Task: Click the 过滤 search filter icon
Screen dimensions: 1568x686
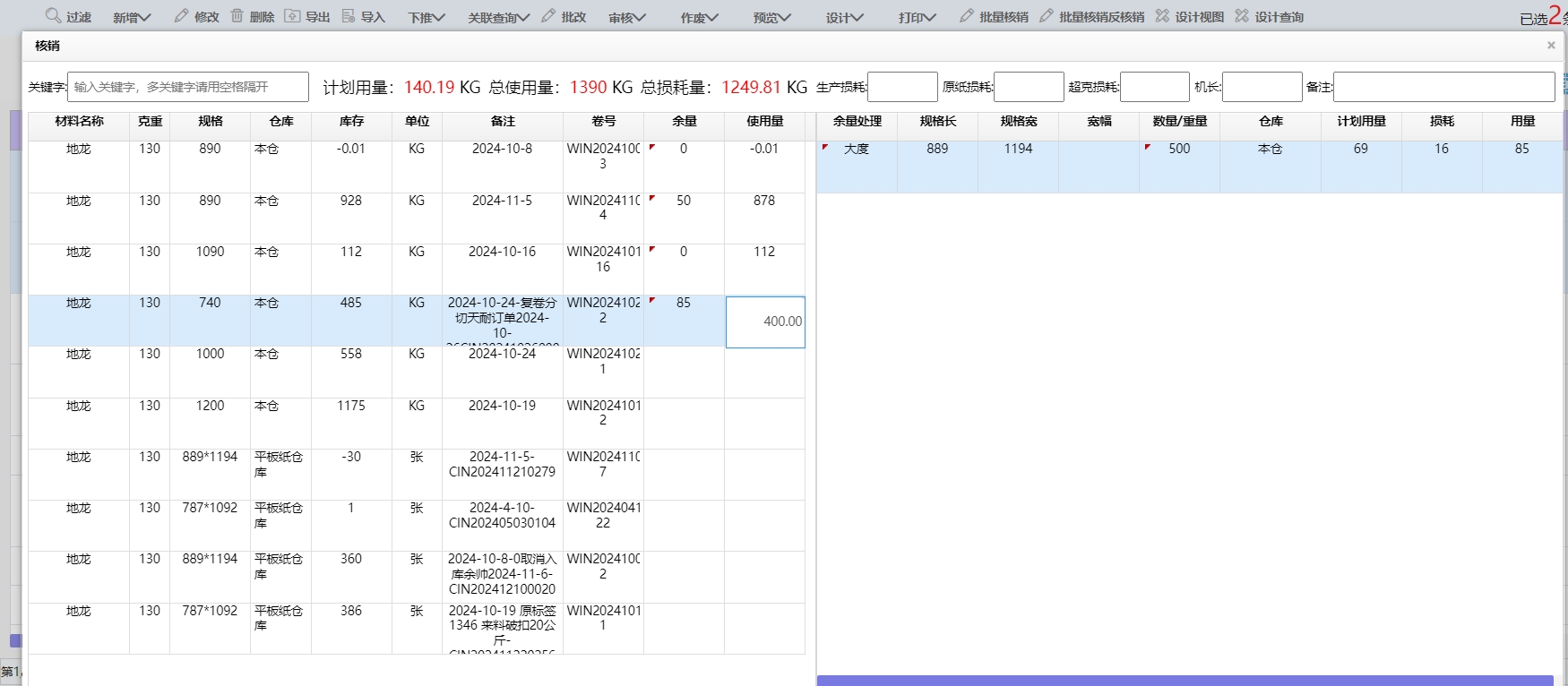Action: [53, 16]
